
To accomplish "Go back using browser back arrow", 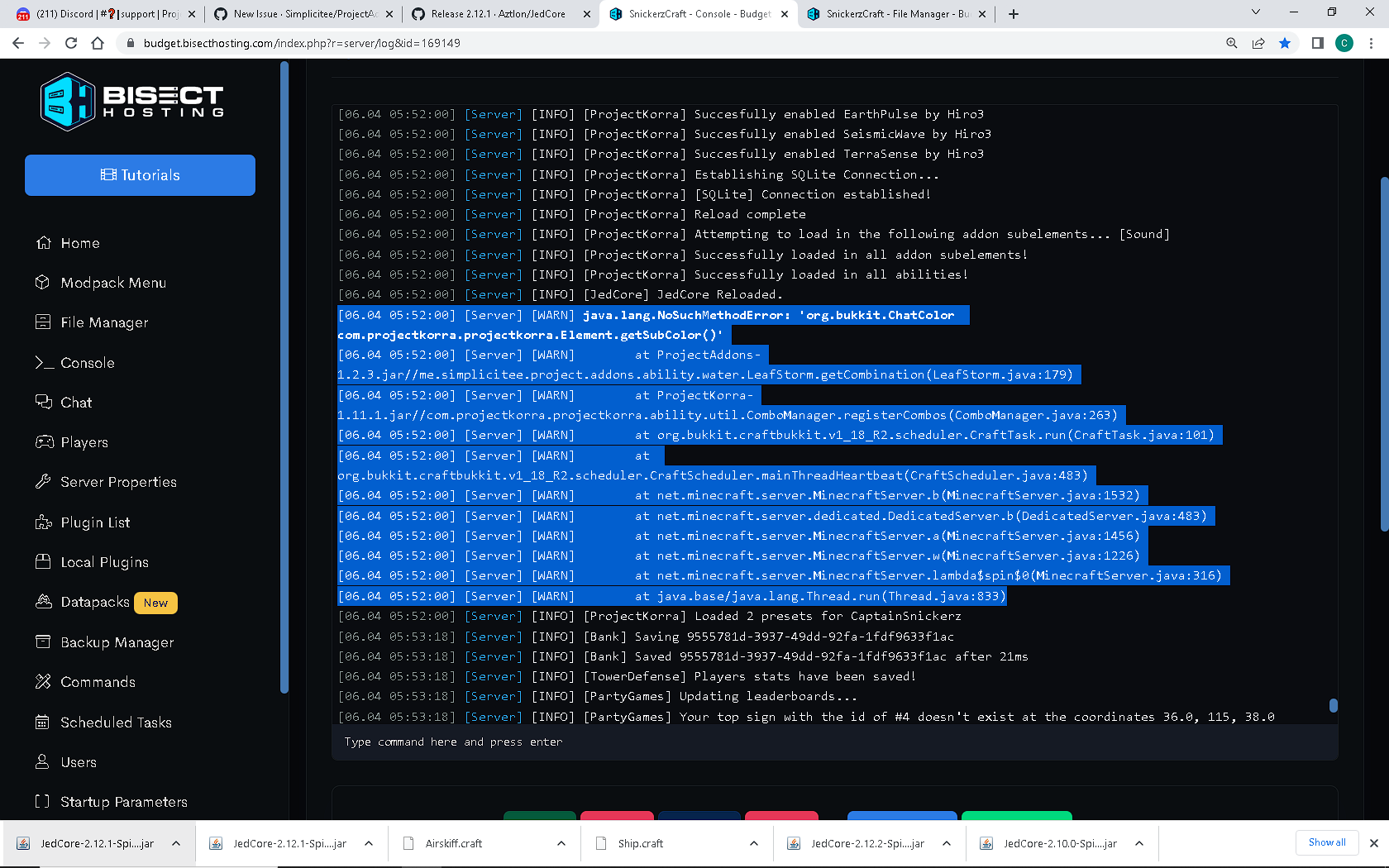I will [18, 43].
